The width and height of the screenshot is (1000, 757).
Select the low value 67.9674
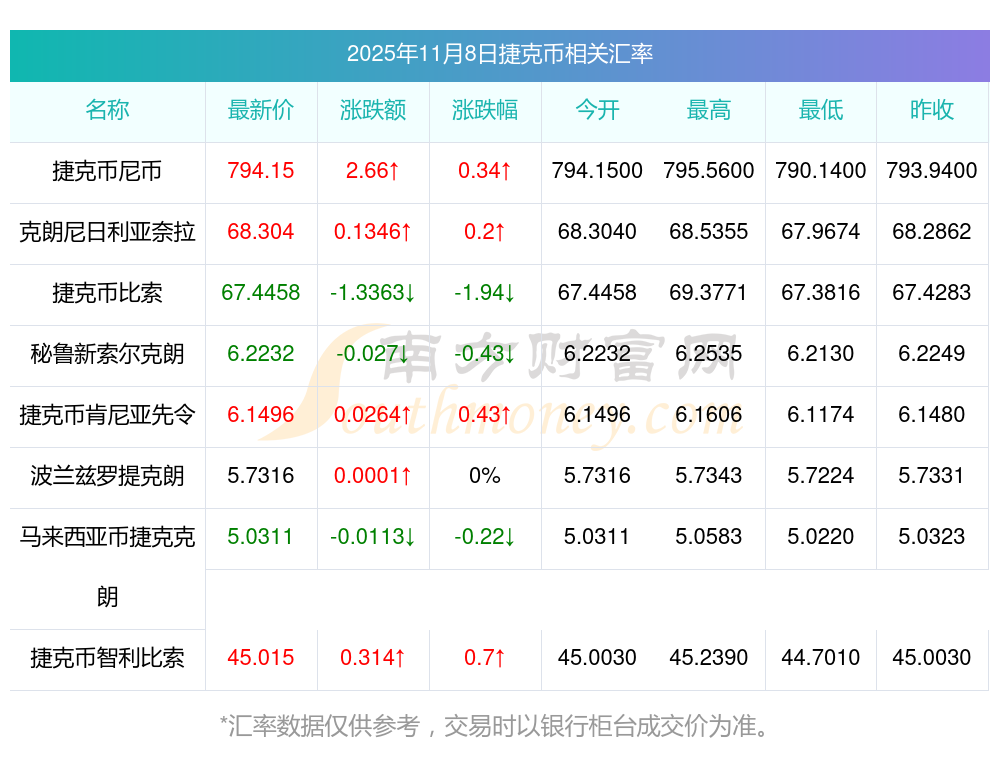(x=821, y=232)
